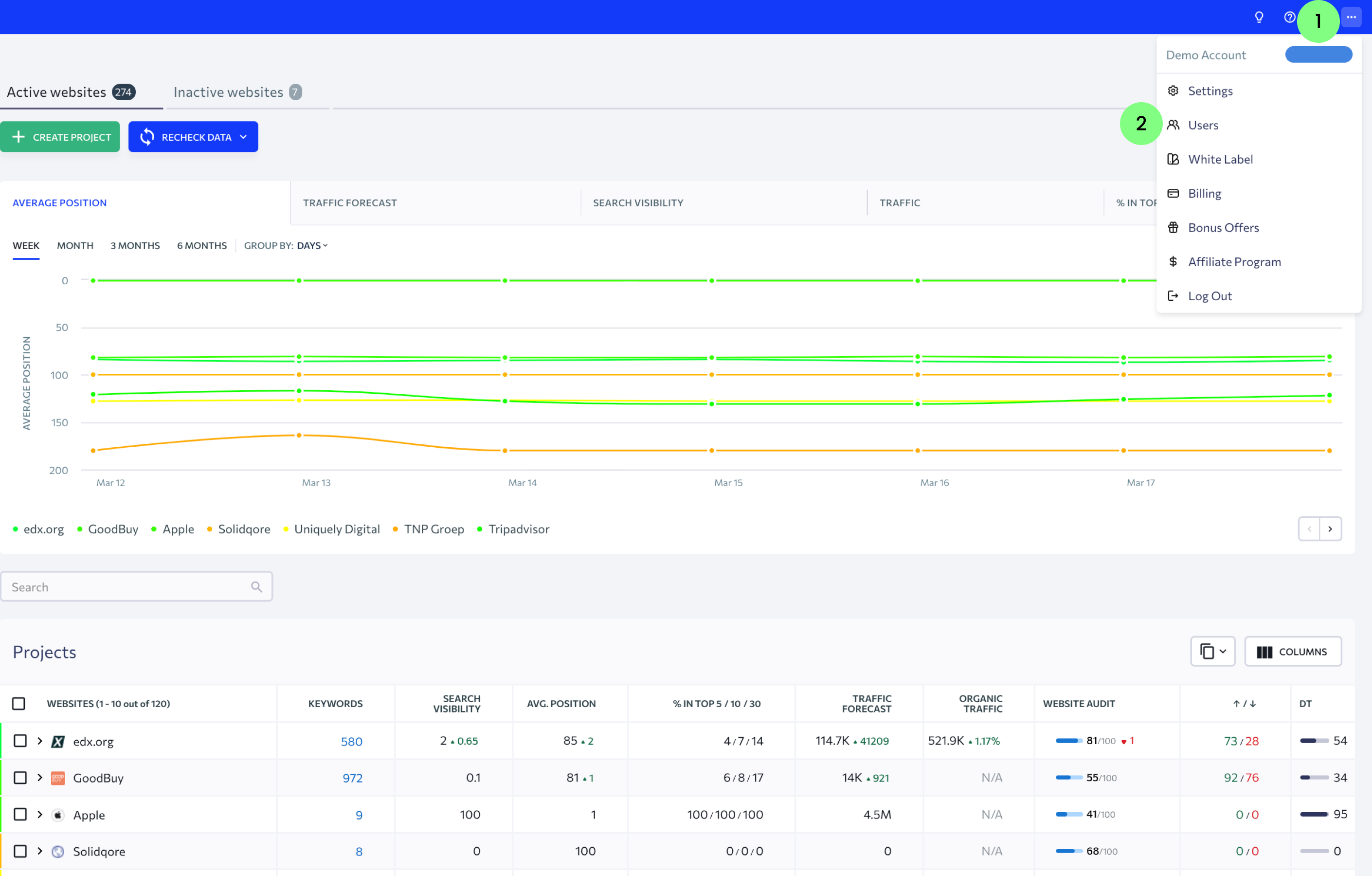Click edx.org website audit progress bar
The width and height of the screenshot is (1372, 876).
point(1068,741)
